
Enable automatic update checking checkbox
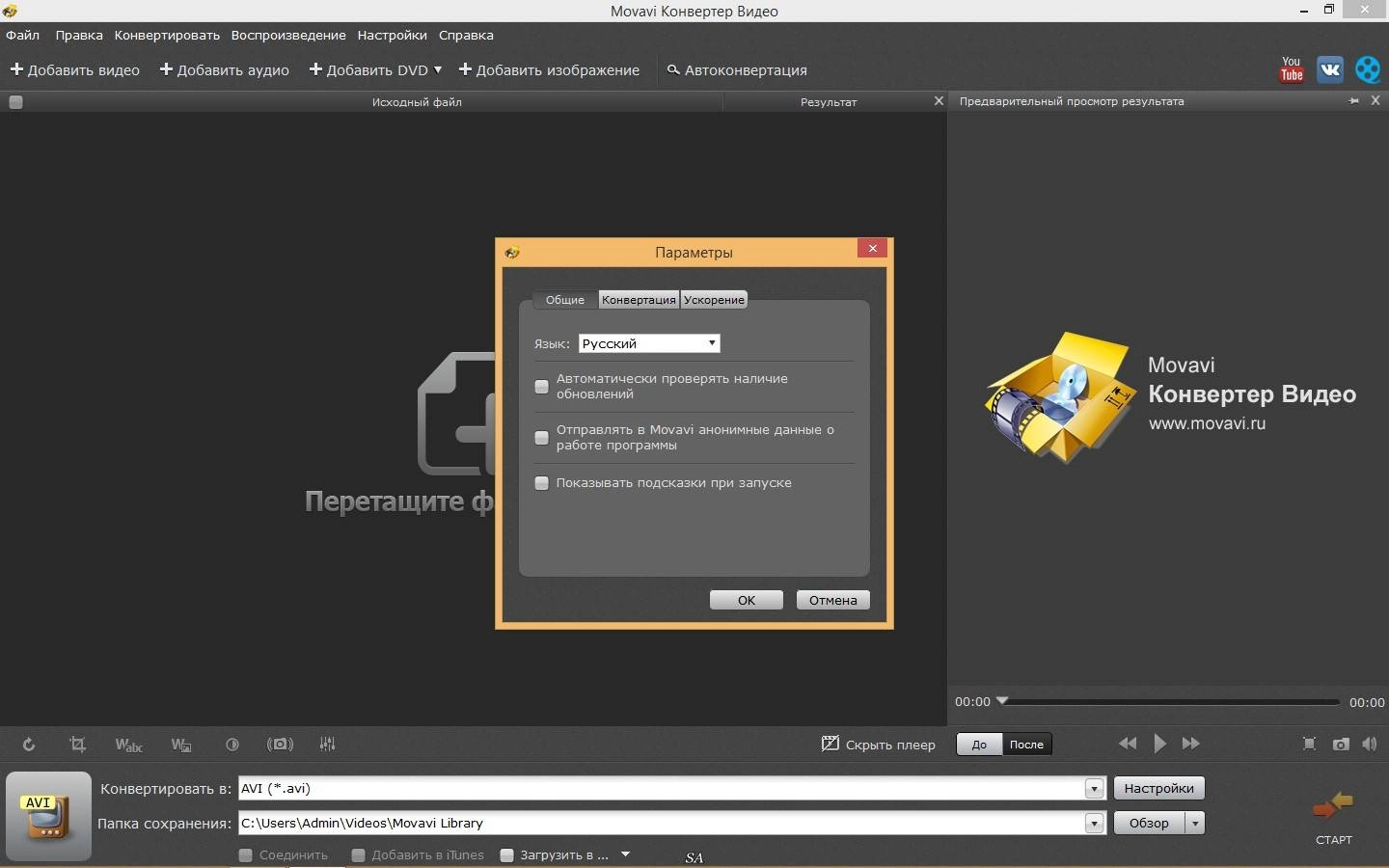pos(542,387)
